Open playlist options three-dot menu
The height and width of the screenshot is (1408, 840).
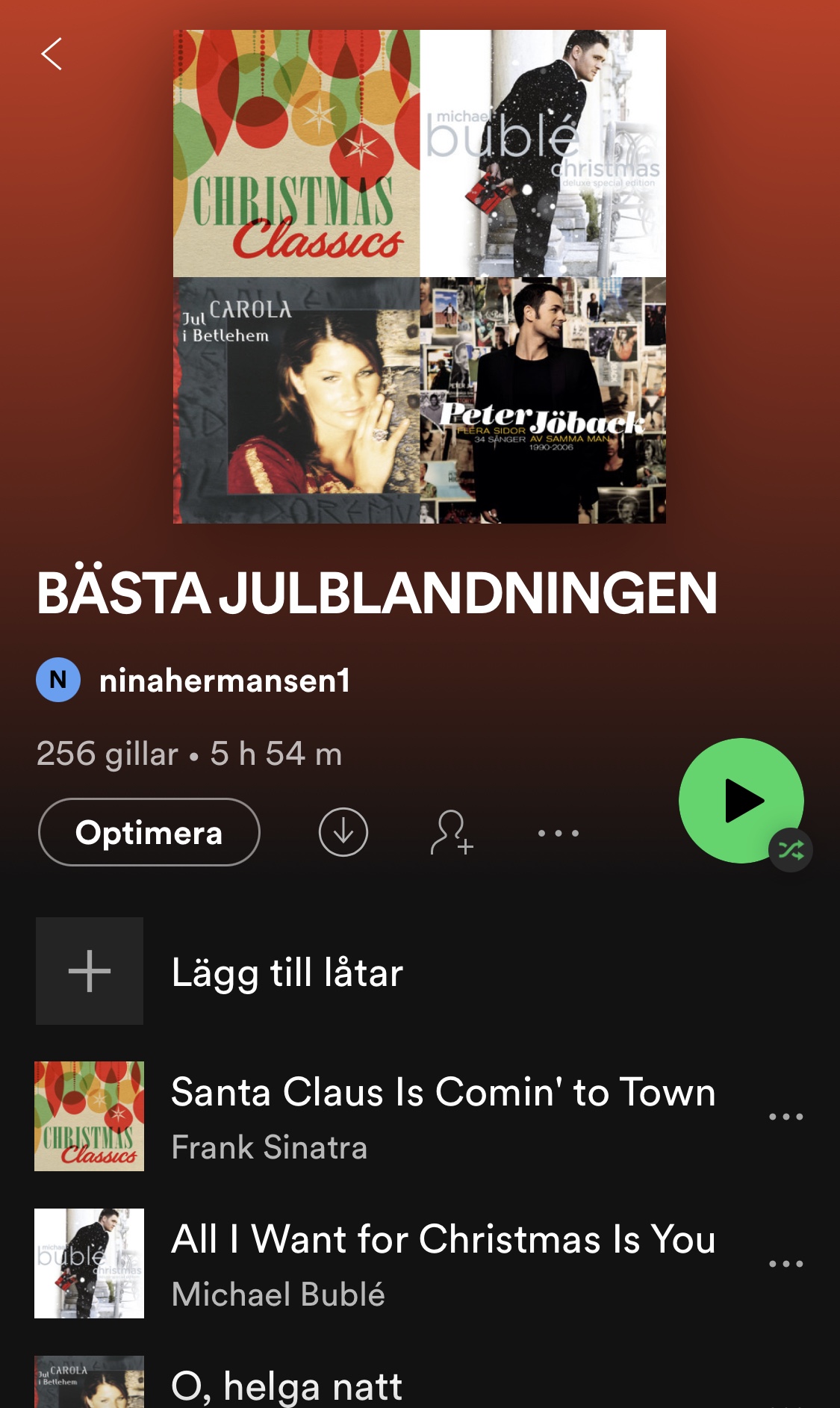click(x=559, y=833)
